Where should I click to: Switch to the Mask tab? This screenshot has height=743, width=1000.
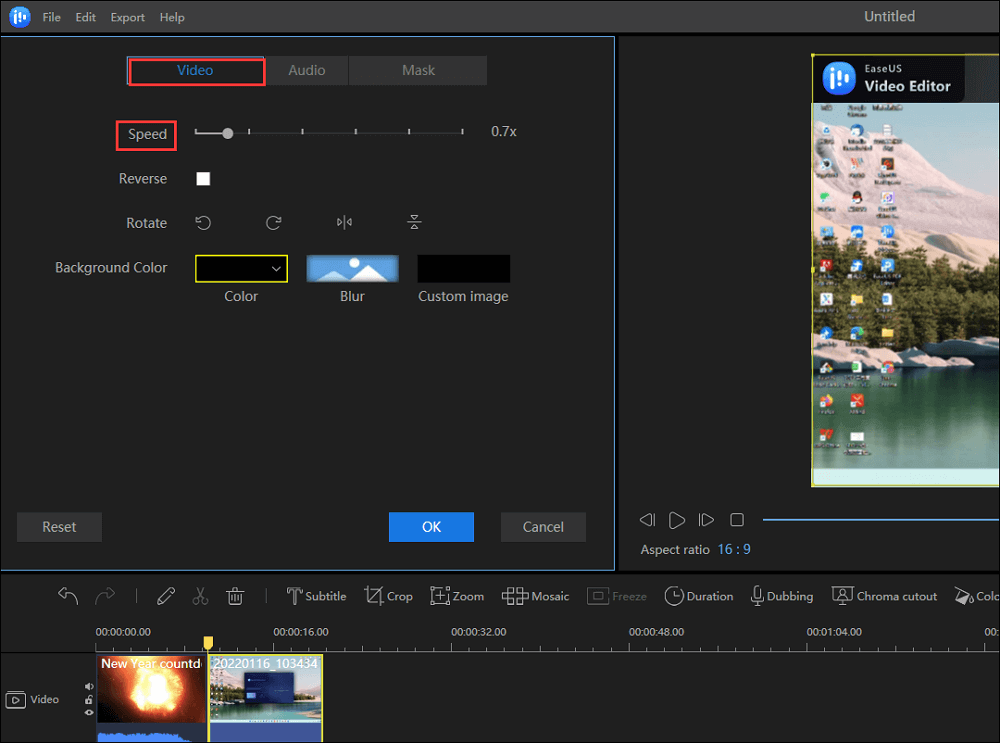418,71
